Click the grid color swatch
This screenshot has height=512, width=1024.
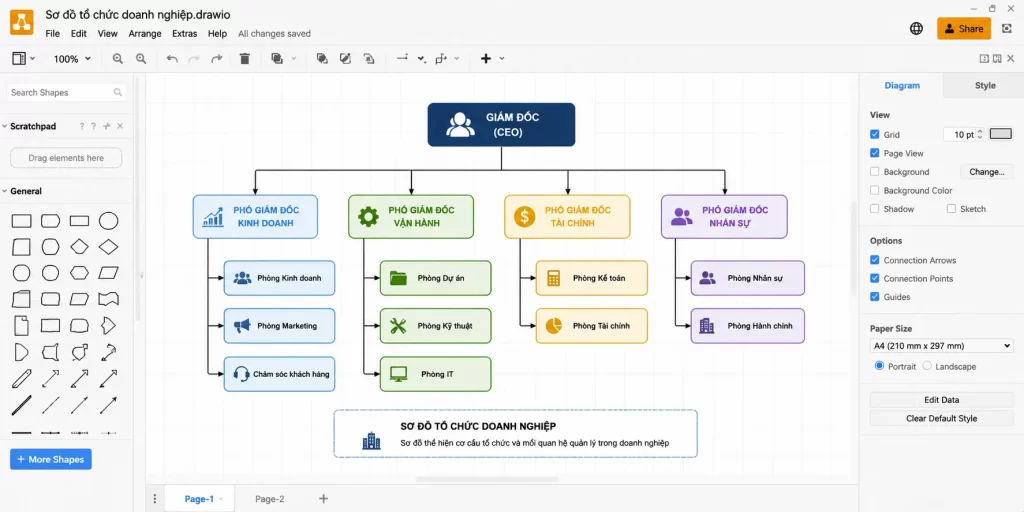click(1000, 134)
